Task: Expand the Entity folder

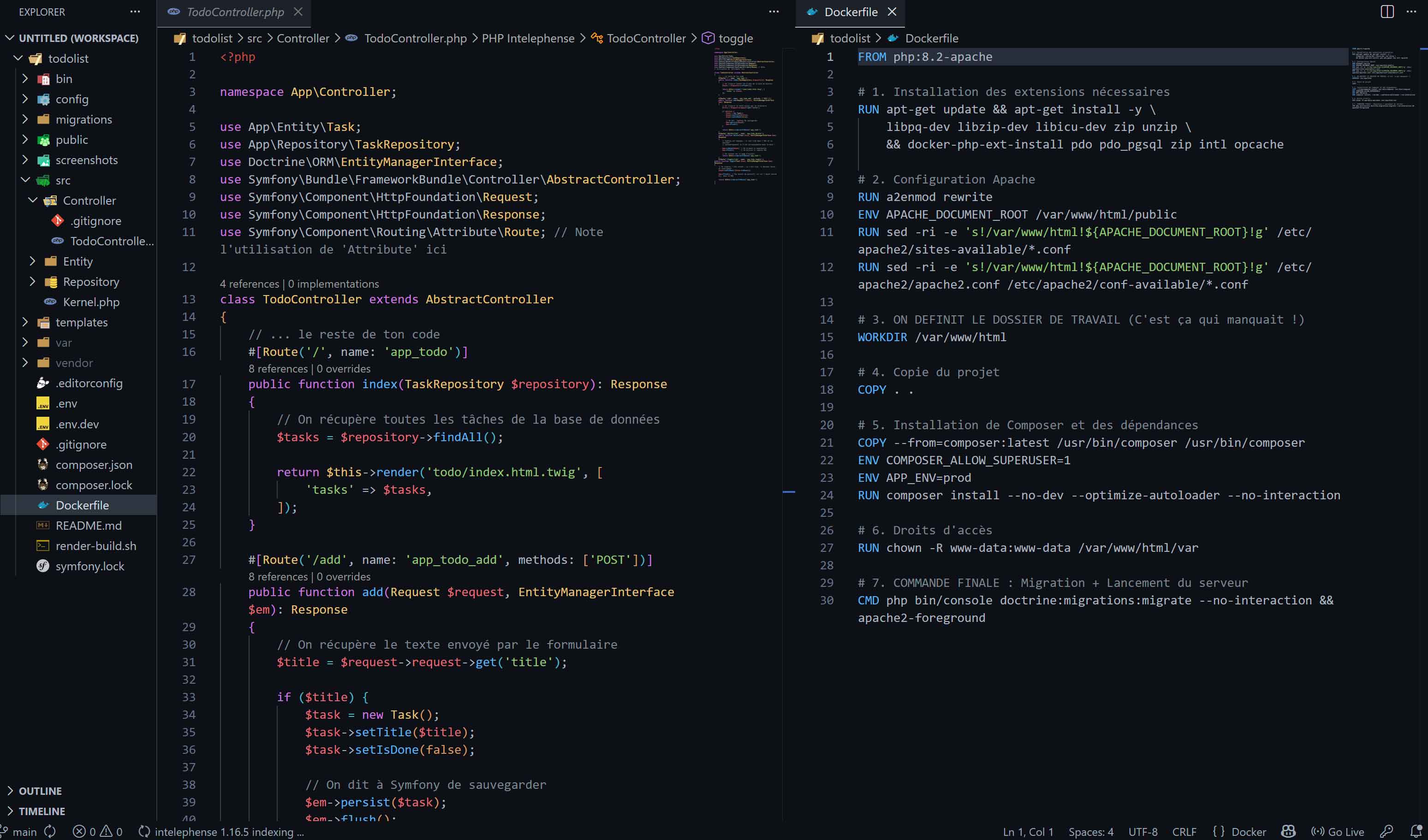Action: (32, 261)
